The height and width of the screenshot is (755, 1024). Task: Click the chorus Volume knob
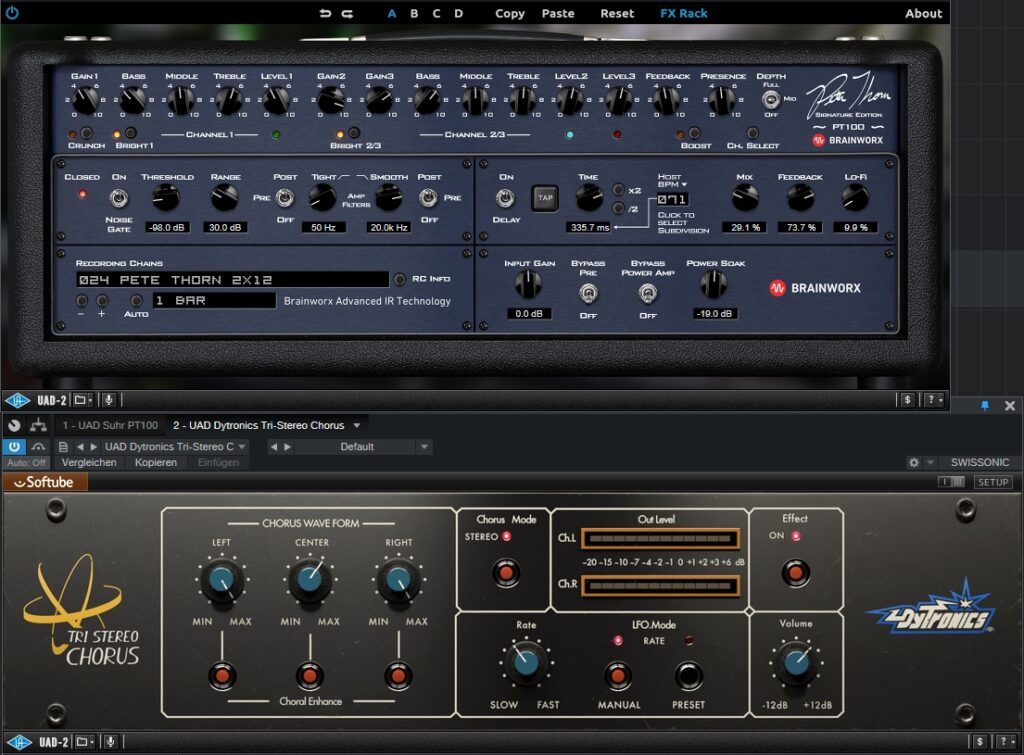tap(795, 662)
